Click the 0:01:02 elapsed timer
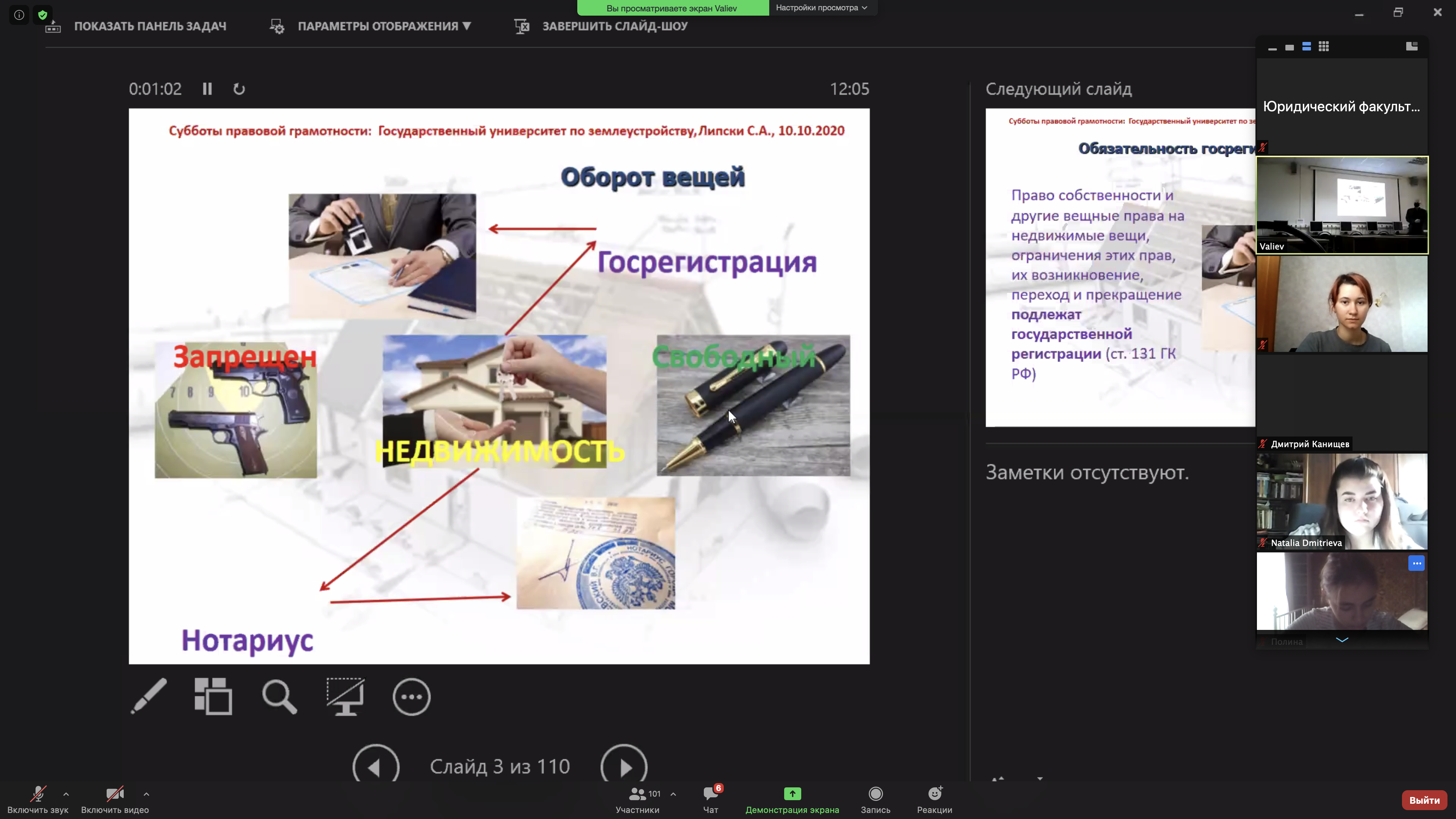This screenshot has height=819, width=1456. [155, 89]
